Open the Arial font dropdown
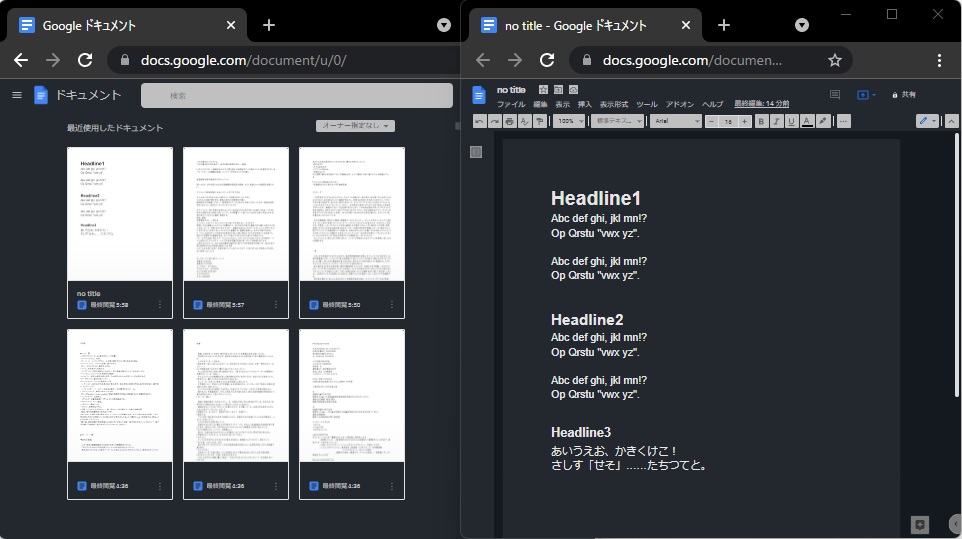Image resolution: width=962 pixels, height=539 pixels. point(675,121)
